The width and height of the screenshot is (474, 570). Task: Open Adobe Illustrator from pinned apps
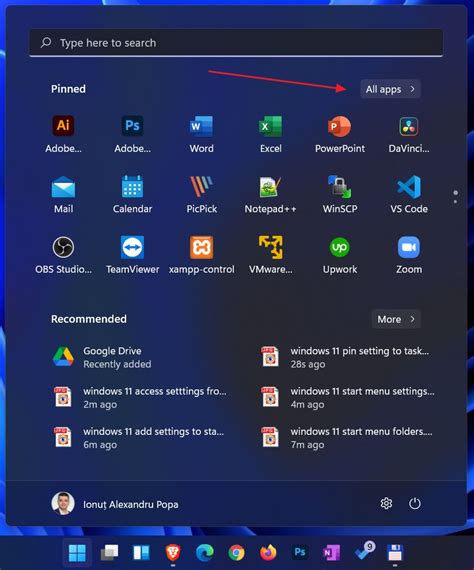click(63, 134)
